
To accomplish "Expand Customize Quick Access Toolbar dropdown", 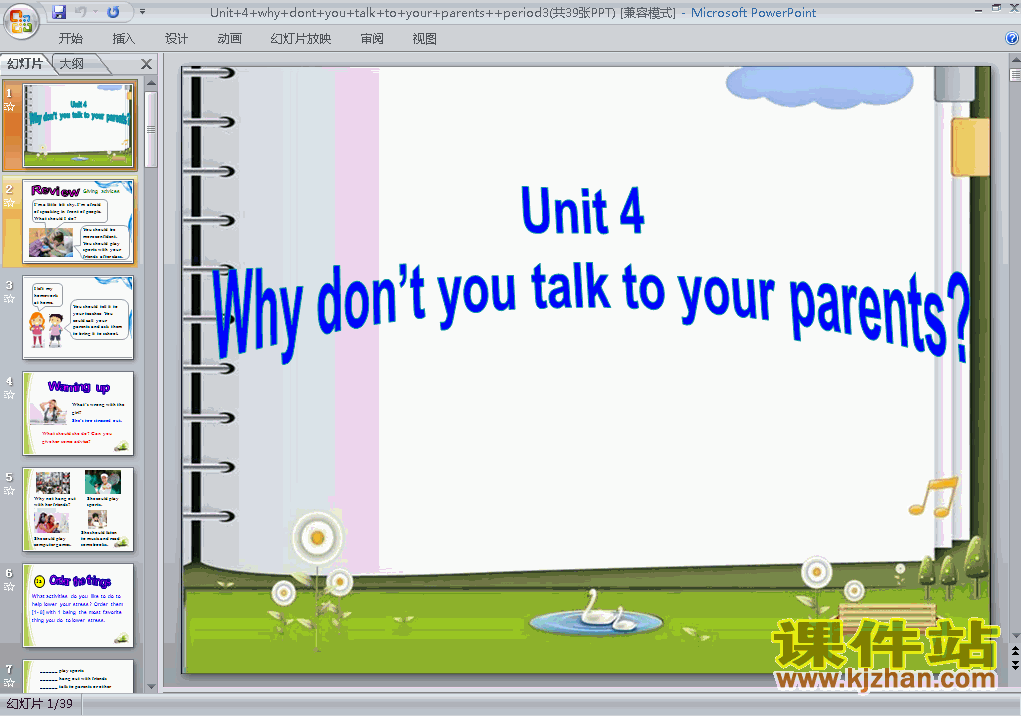I will click(143, 12).
